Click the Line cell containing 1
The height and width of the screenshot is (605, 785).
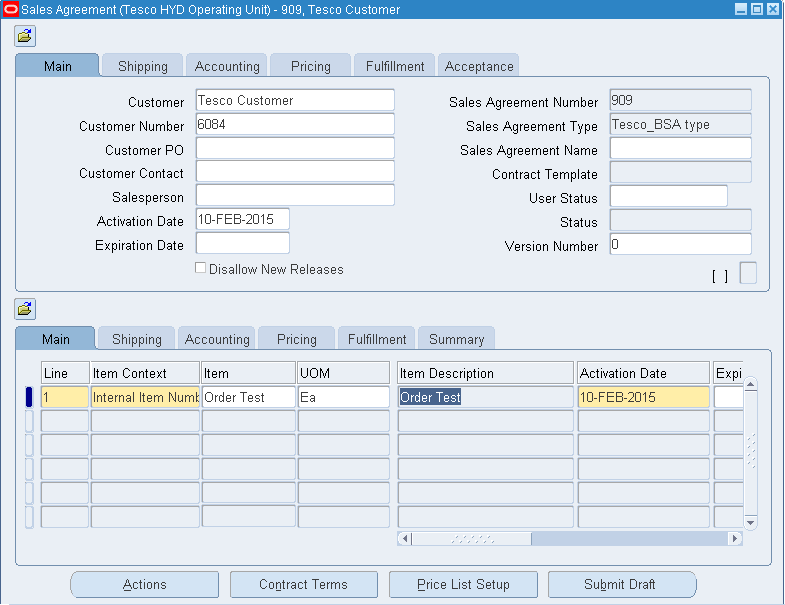pos(65,397)
